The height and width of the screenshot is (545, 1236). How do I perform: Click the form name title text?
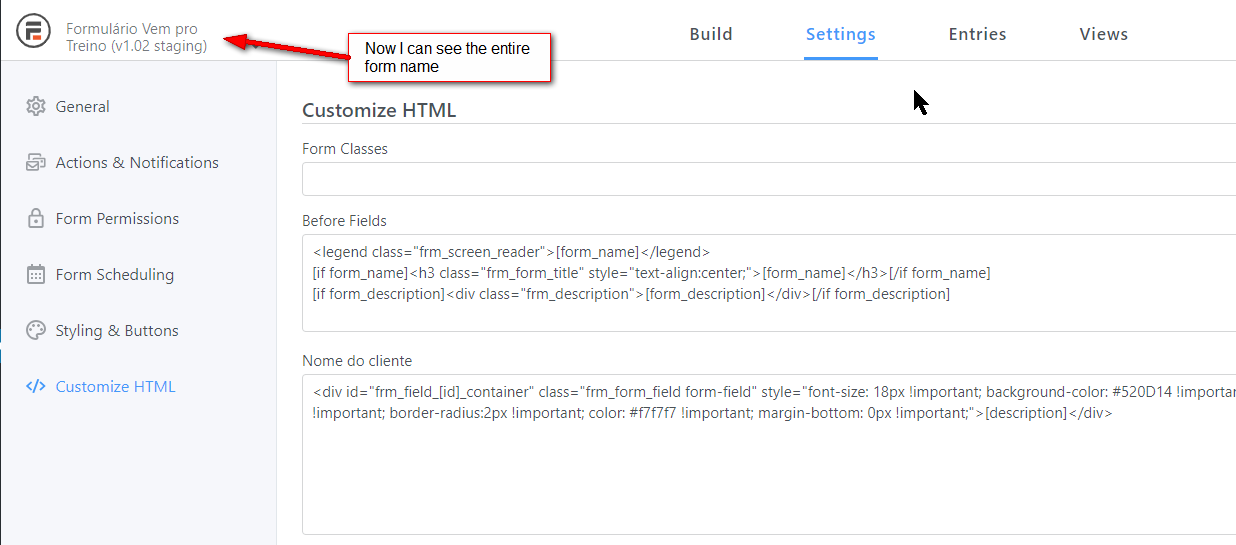pyautogui.click(x=136, y=38)
